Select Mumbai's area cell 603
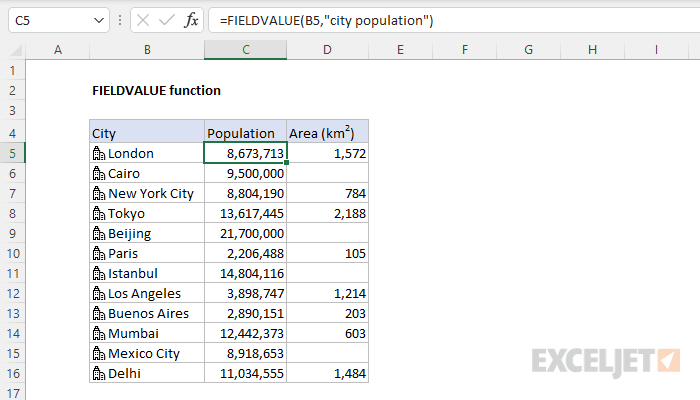700x400 pixels. [x=327, y=333]
